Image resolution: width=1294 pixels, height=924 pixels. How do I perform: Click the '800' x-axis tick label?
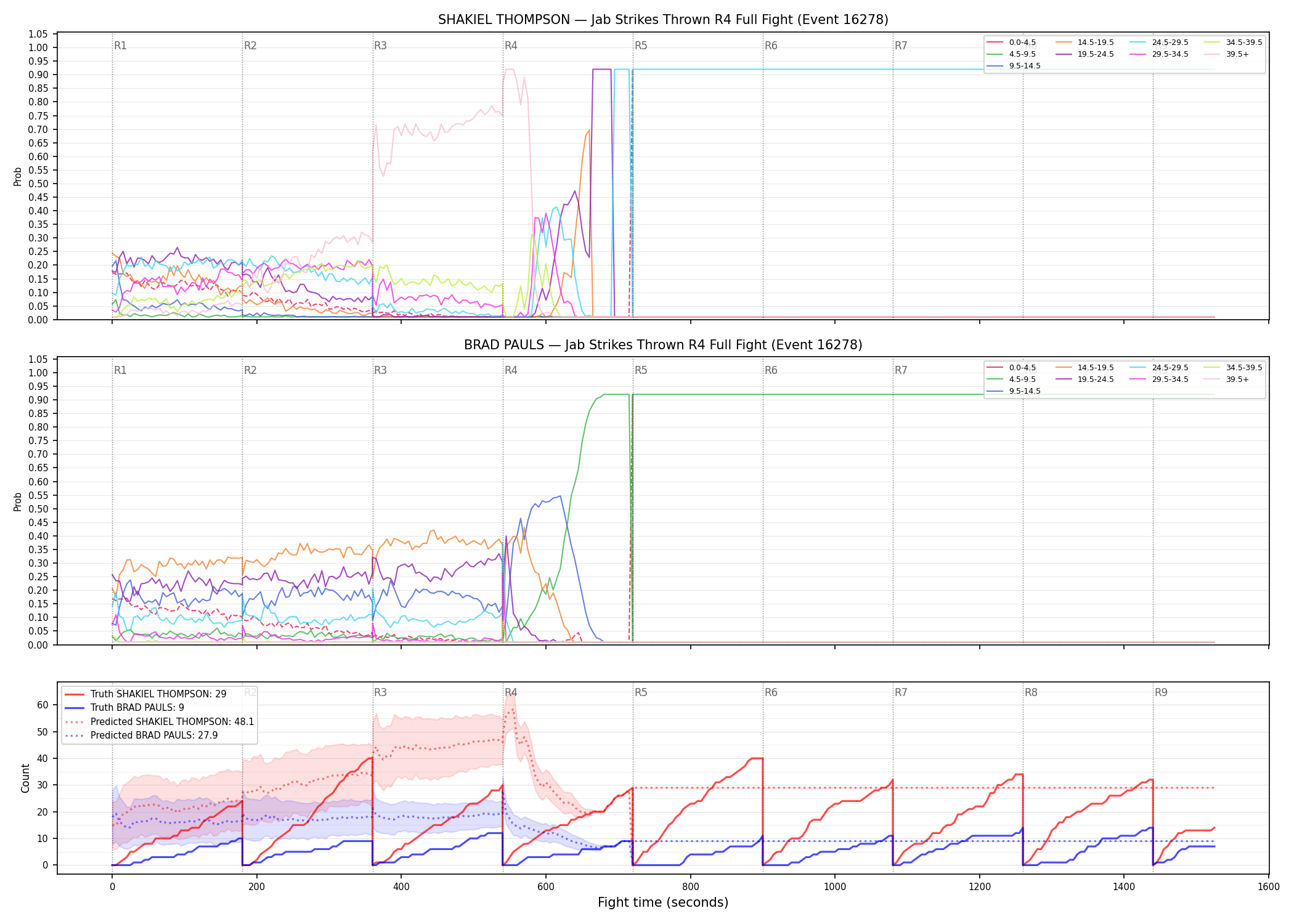[690, 887]
